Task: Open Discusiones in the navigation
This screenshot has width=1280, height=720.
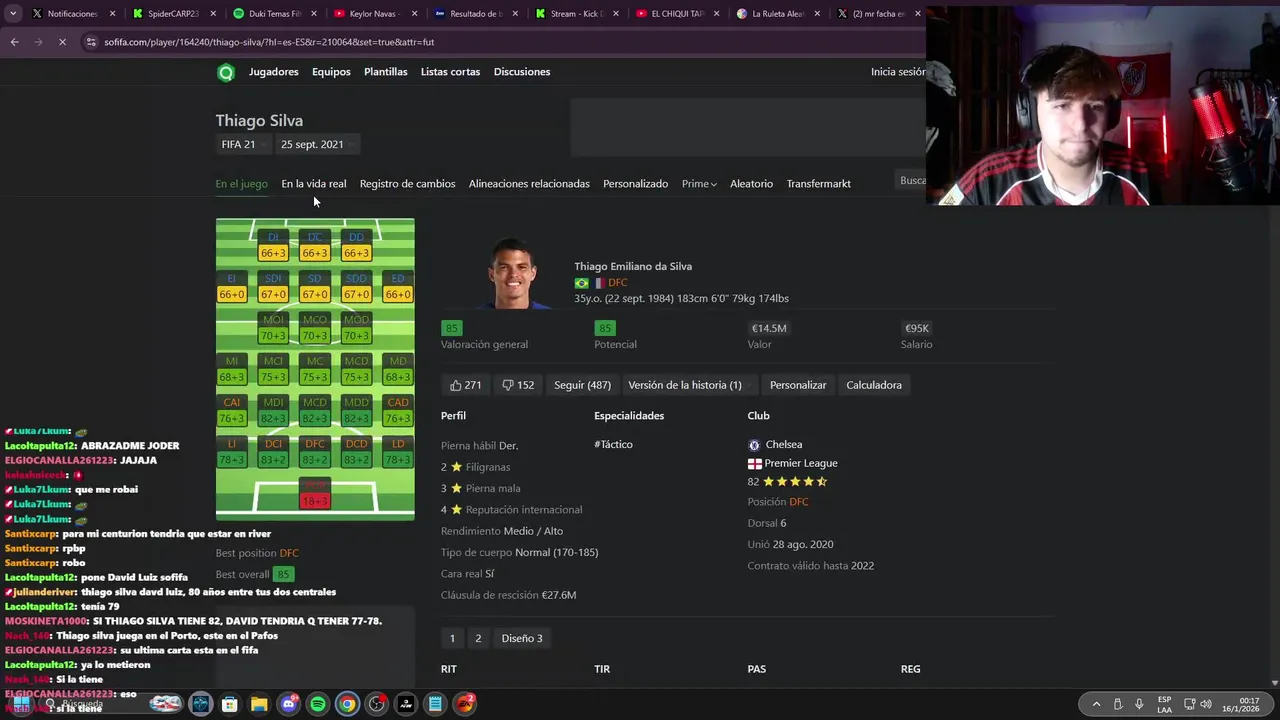Action: pos(522,72)
